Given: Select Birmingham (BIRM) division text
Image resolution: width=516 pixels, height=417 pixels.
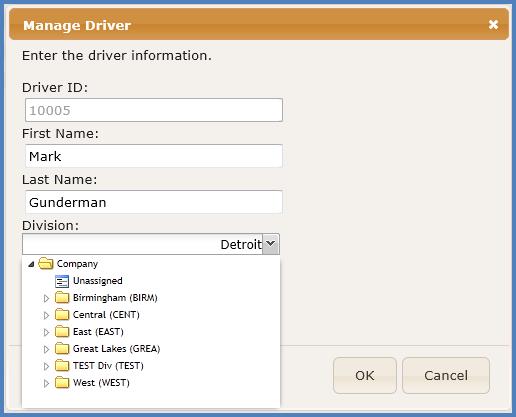Looking at the screenshot, I should [x=115, y=298].
